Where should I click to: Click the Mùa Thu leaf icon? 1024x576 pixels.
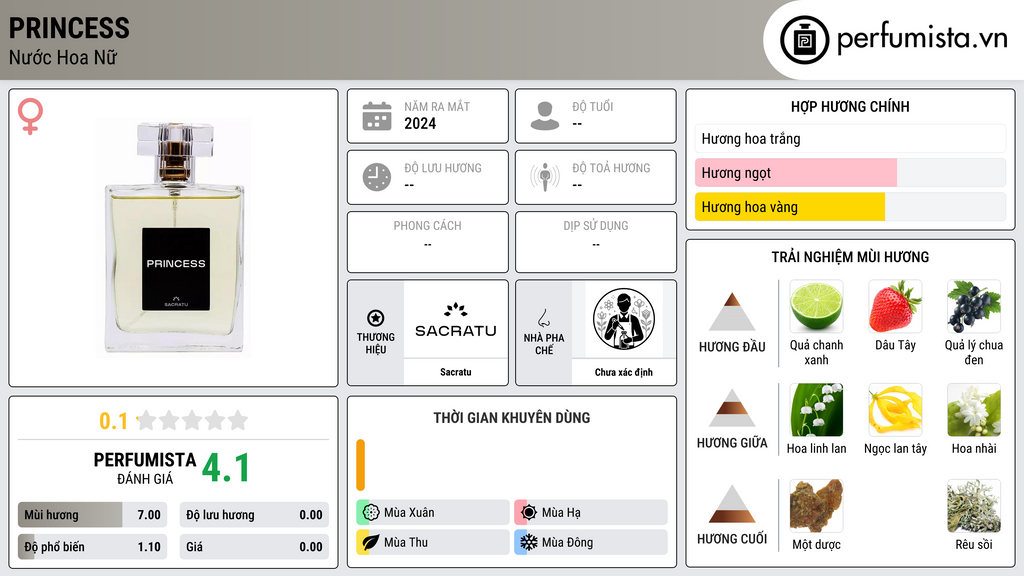371,542
